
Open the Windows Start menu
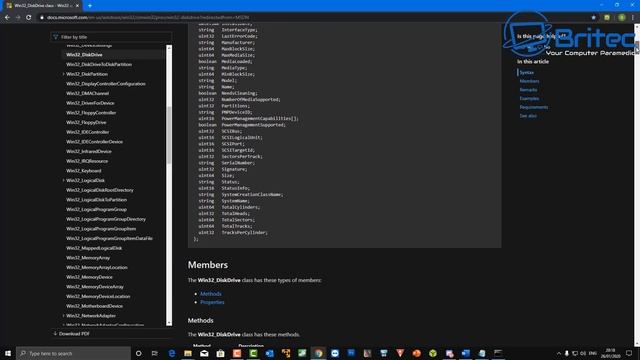(8, 353)
